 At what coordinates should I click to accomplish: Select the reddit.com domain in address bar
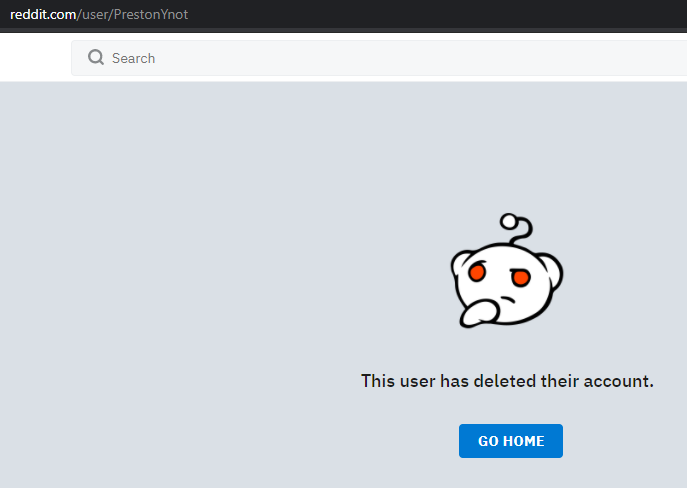coord(43,14)
